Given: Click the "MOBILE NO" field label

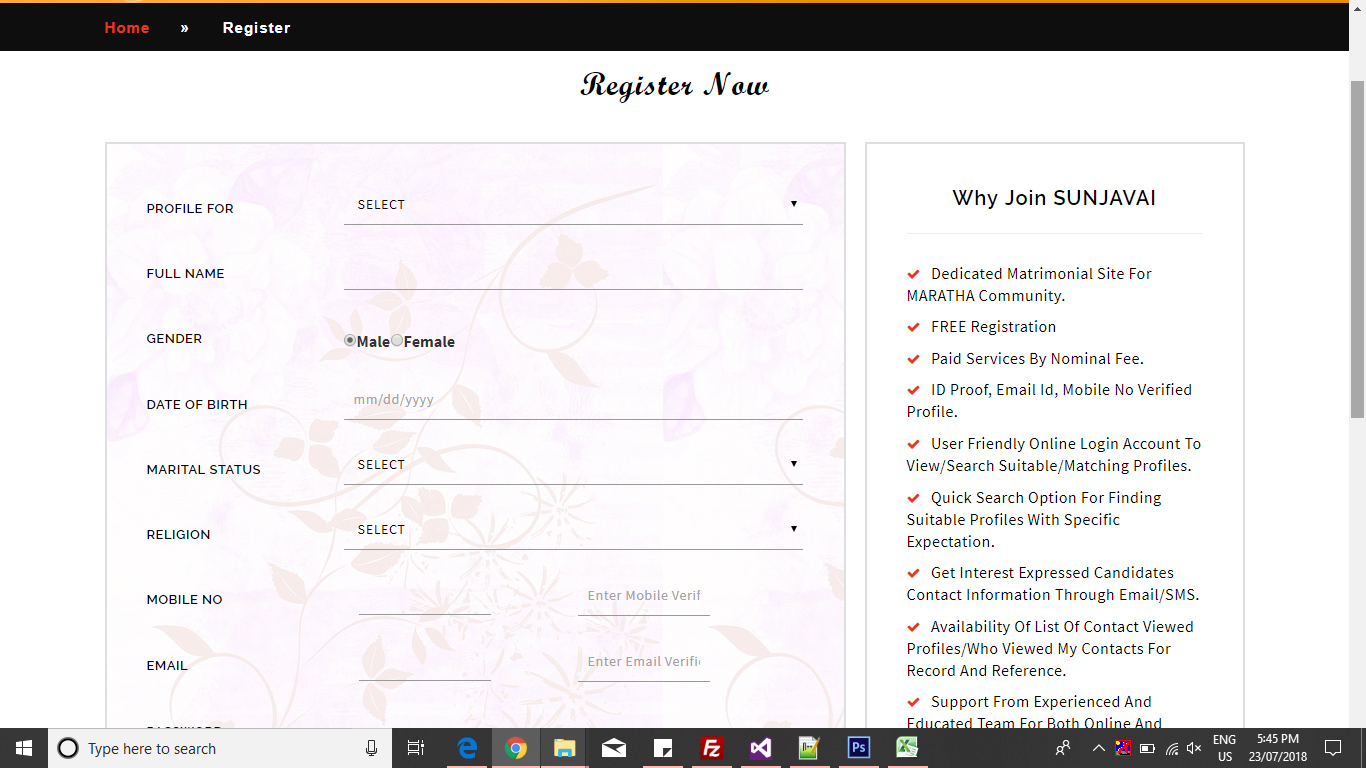Looking at the screenshot, I should point(184,600).
